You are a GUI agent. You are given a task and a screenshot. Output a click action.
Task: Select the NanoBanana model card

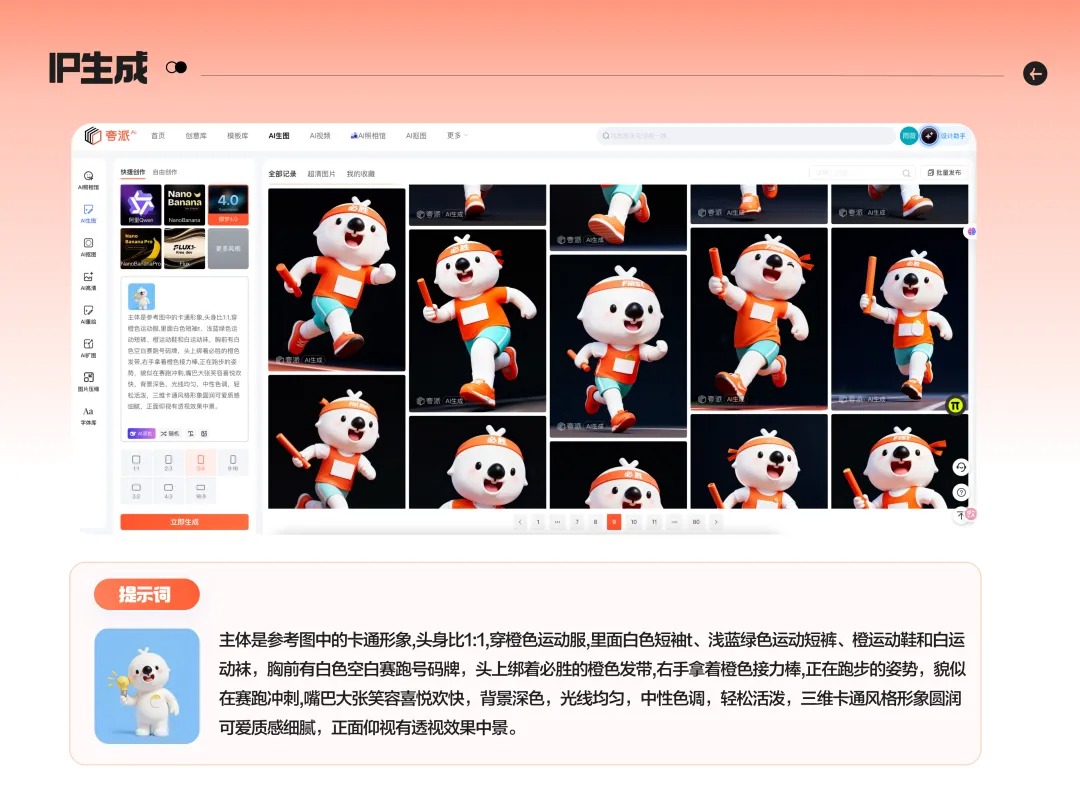(183, 203)
